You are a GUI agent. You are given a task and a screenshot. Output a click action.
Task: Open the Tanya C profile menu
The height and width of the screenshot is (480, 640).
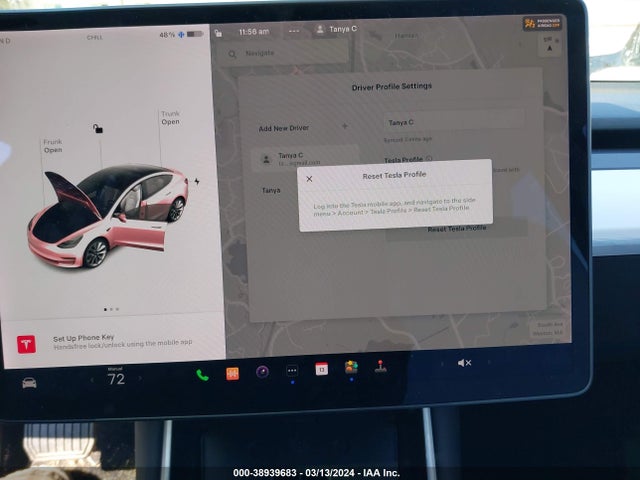point(337,29)
